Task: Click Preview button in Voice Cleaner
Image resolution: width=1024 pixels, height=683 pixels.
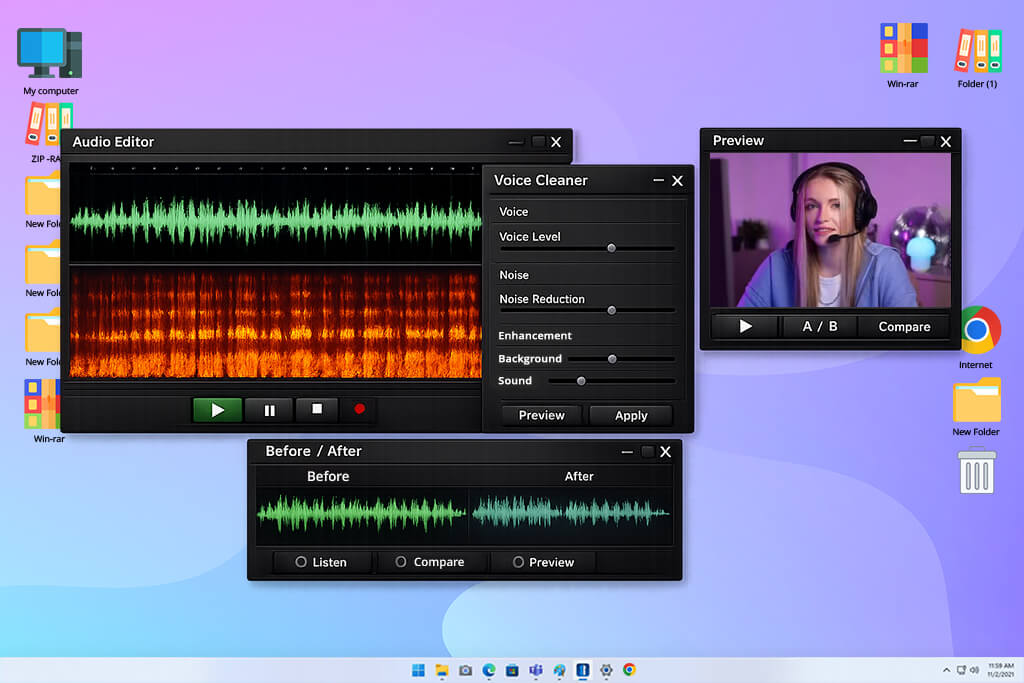Action: tap(541, 415)
